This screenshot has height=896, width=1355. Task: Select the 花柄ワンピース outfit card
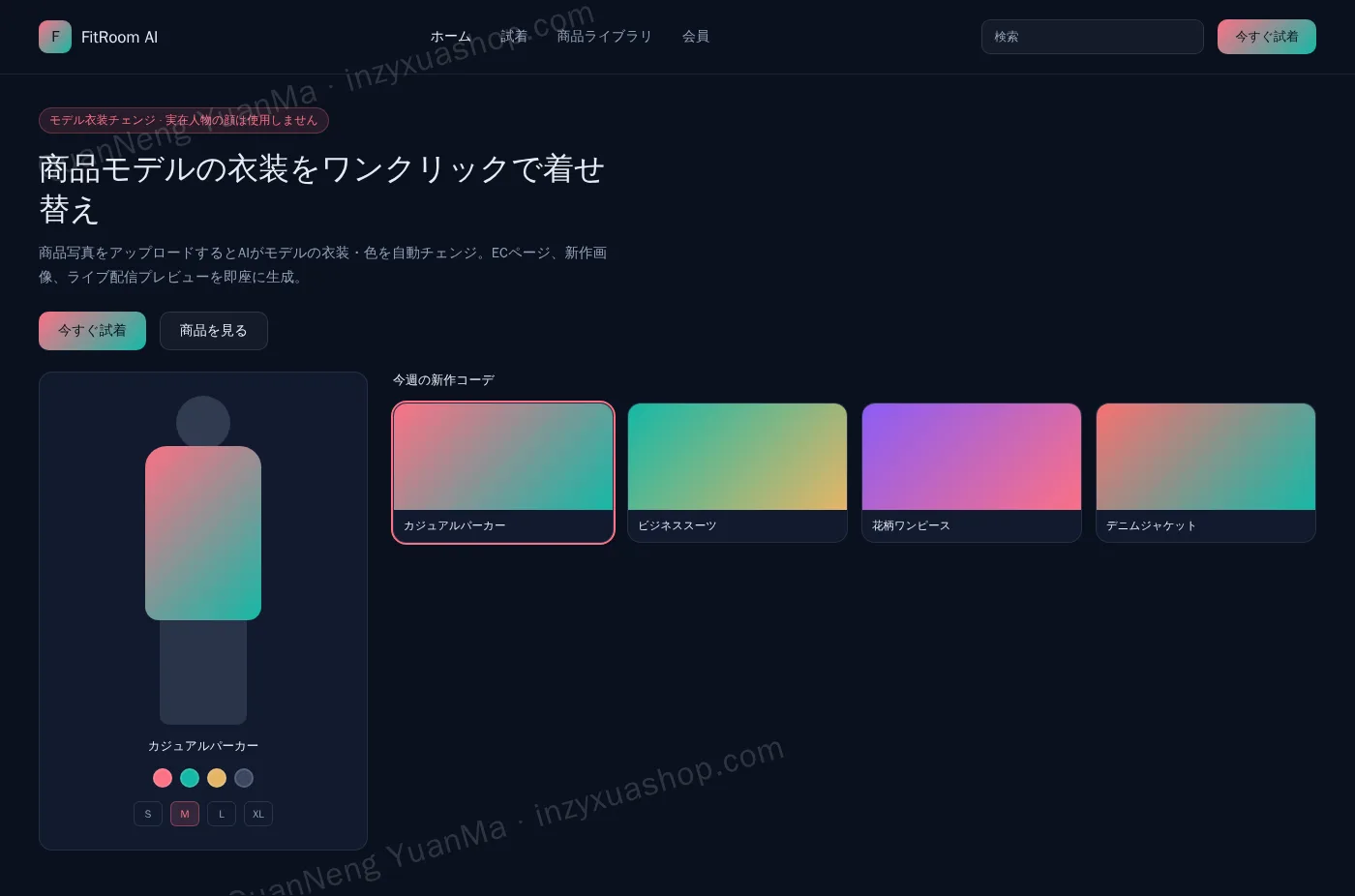tap(972, 473)
